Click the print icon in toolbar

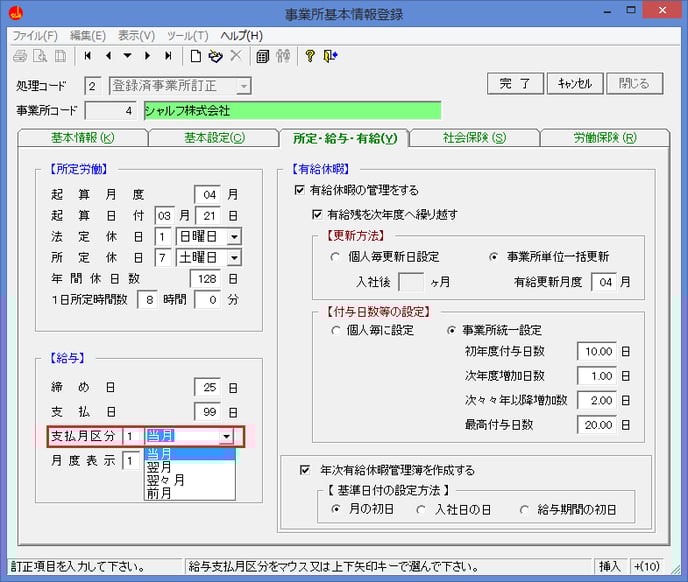[x=20, y=56]
